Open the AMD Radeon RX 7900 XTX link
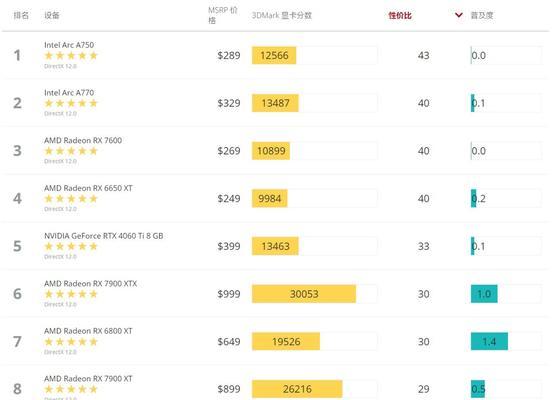The width and height of the screenshot is (552, 400). 90,283
